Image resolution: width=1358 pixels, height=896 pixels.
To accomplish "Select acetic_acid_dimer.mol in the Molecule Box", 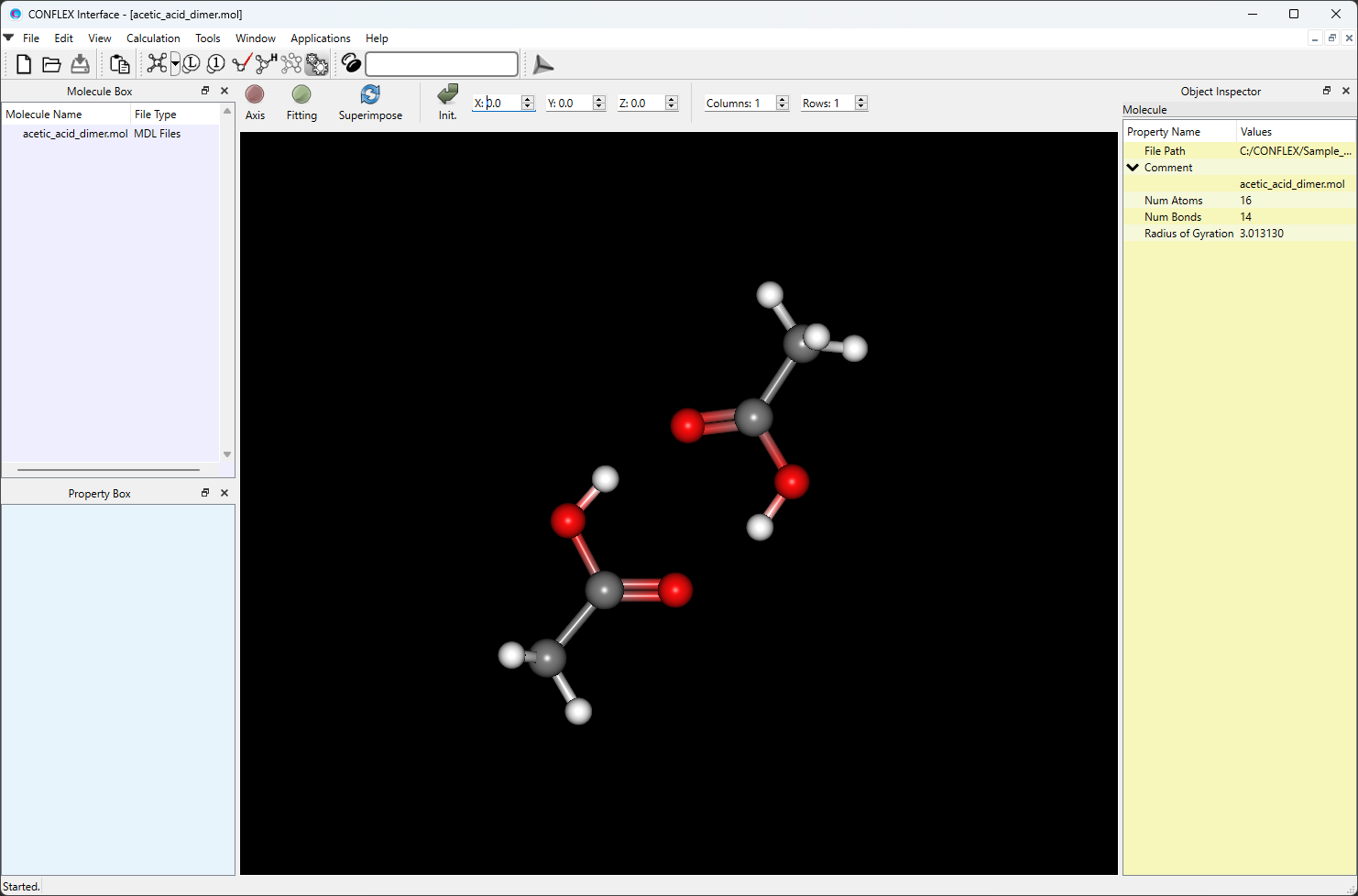I will pyautogui.click(x=75, y=133).
